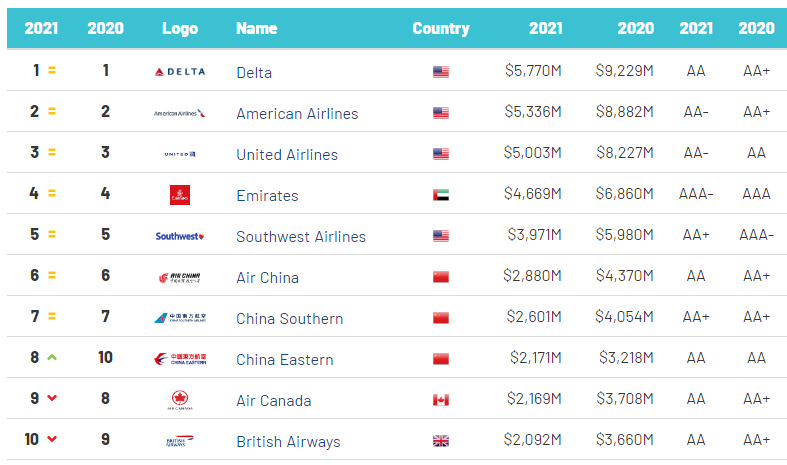Click the red down arrow beside rank 9
The width and height of the screenshot is (787, 465).
pyautogui.click(x=52, y=400)
